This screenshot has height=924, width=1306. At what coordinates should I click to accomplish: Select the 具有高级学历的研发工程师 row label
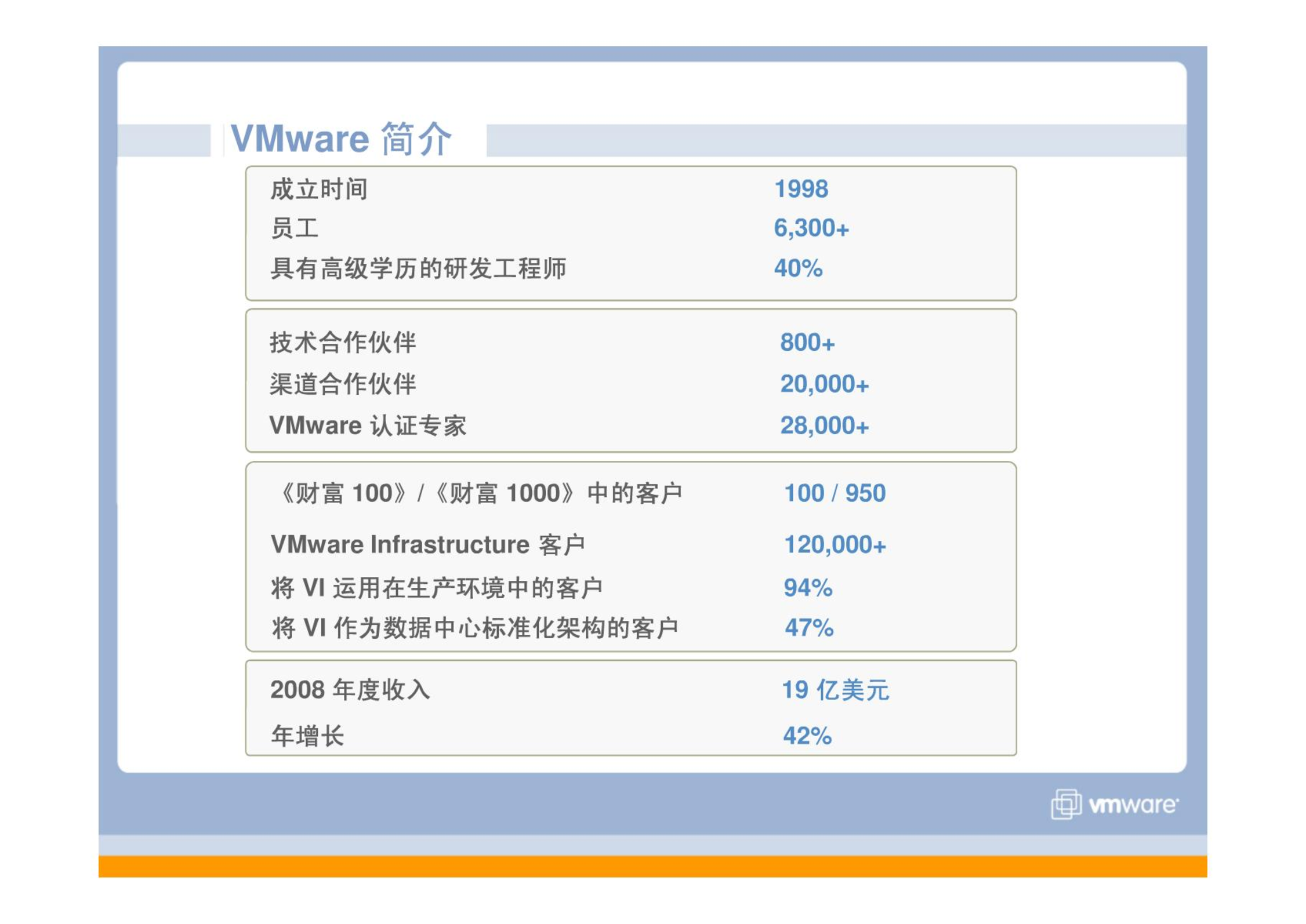418,268
